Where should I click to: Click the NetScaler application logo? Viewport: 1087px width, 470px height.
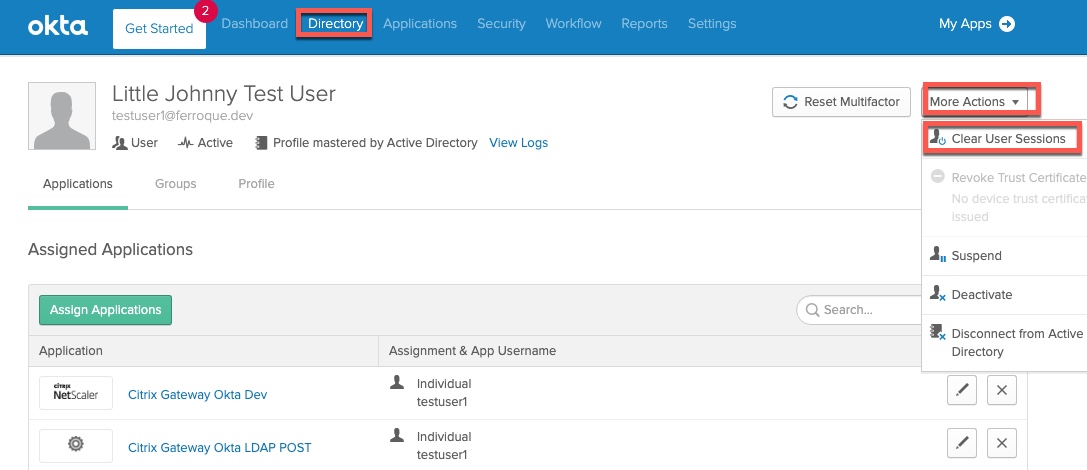pos(76,393)
